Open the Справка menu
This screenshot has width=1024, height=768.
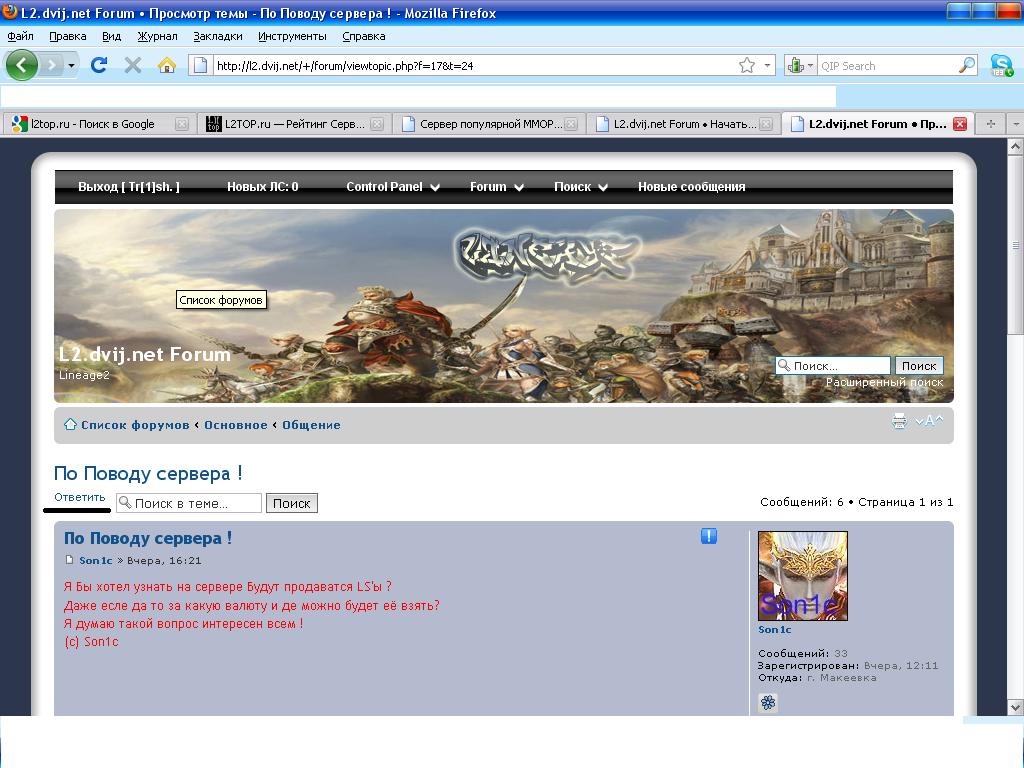coord(364,36)
